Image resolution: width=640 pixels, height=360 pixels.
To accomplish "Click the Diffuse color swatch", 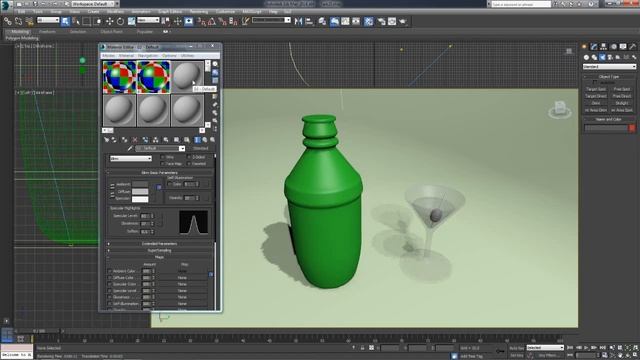I will pos(140,191).
